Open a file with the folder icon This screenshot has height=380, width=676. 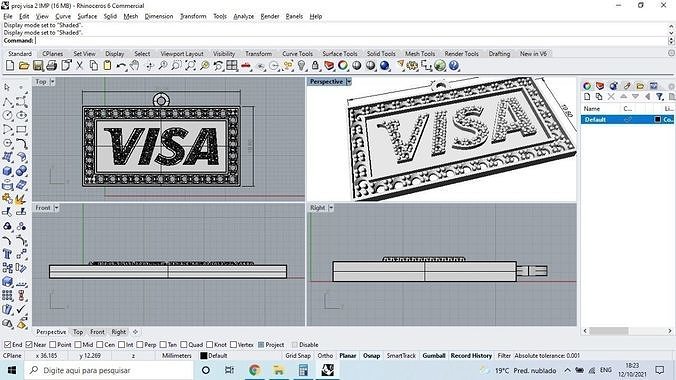tap(24, 66)
